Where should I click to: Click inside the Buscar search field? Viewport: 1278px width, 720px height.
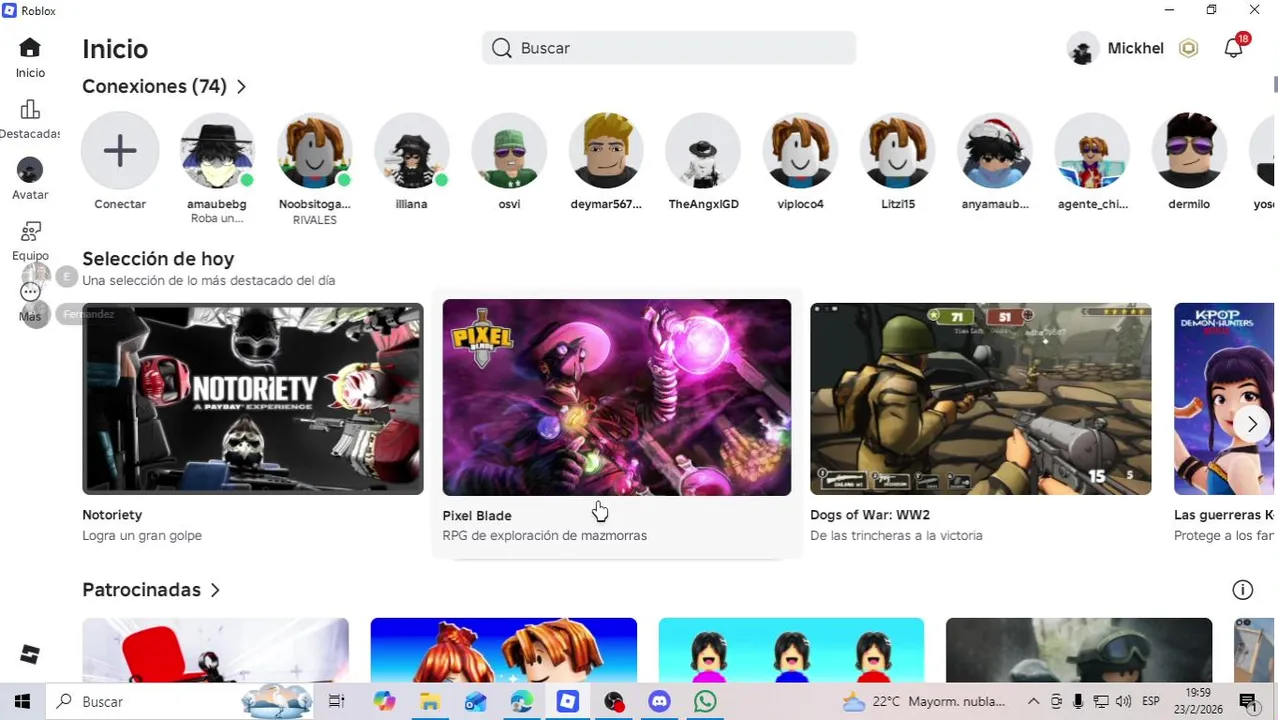(x=669, y=48)
